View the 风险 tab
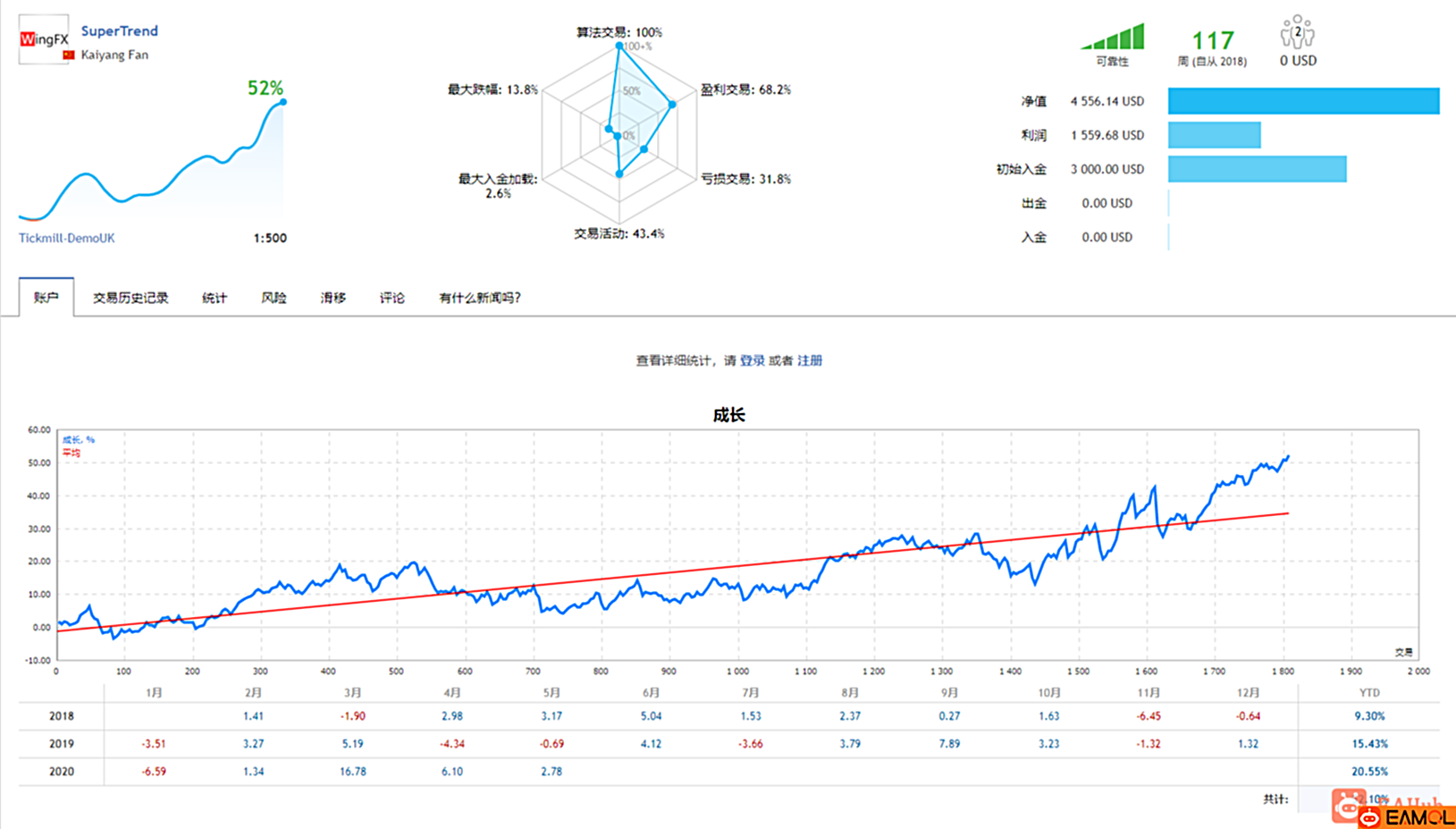This screenshot has height=829, width=1456. [x=274, y=298]
